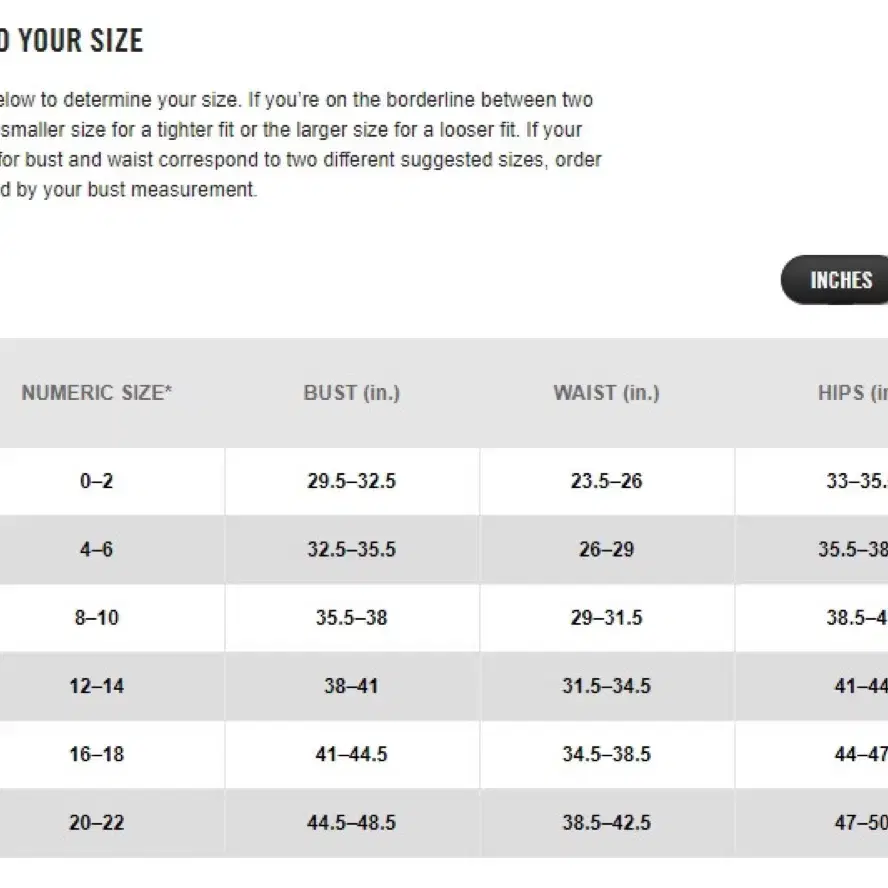Click the WAIST (in.) column header
Screen dimensions: 888x888
[x=607, y=392]
